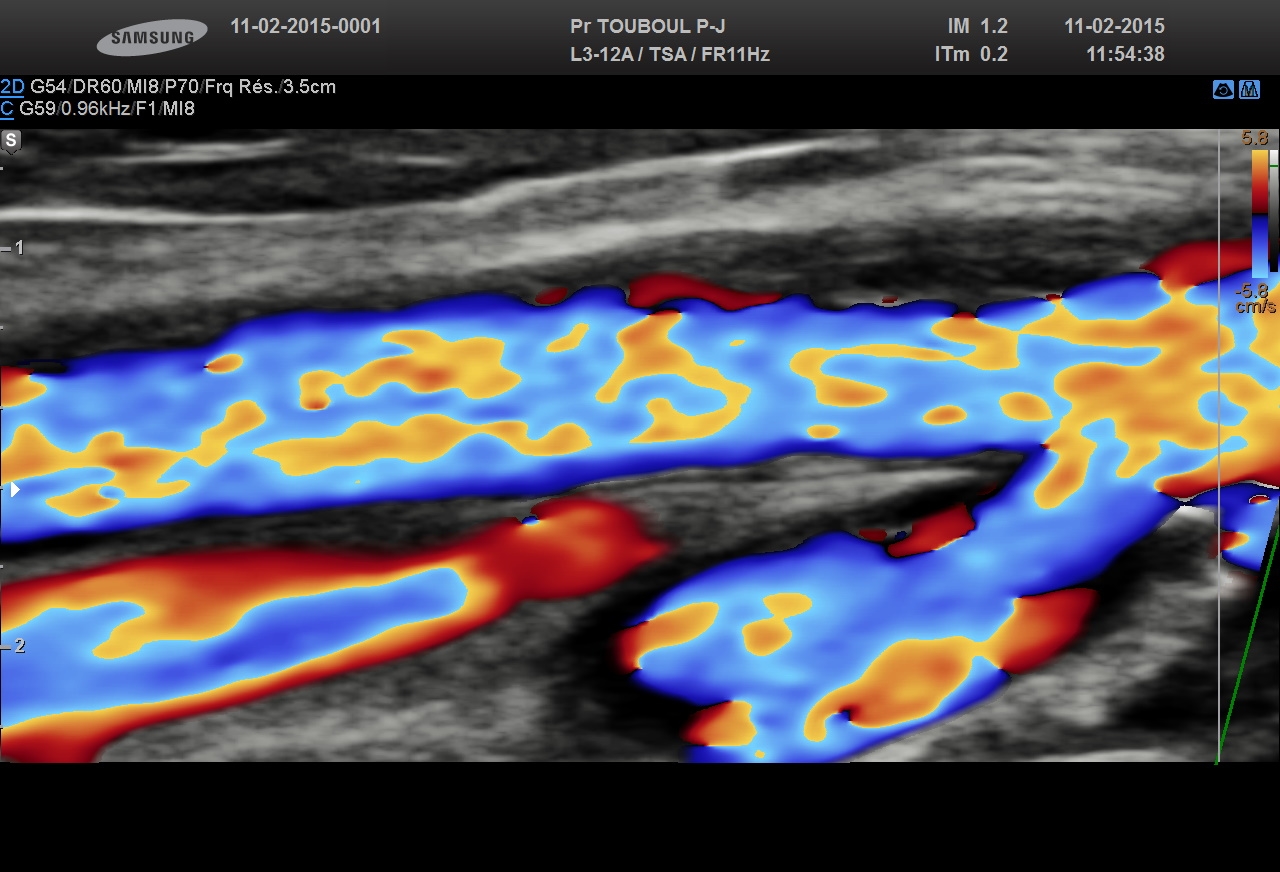Click the grayscale map bar beside the color scale
Screen dimensions: 1280x872
[1273, 210]
